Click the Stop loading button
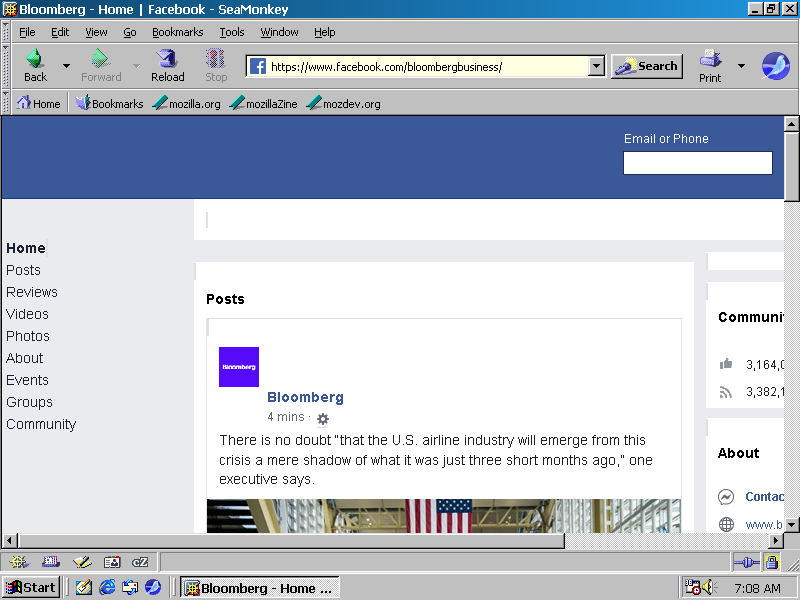Image resolution: width=800 pixels, height=600 pixels. [x=216, y=65]
